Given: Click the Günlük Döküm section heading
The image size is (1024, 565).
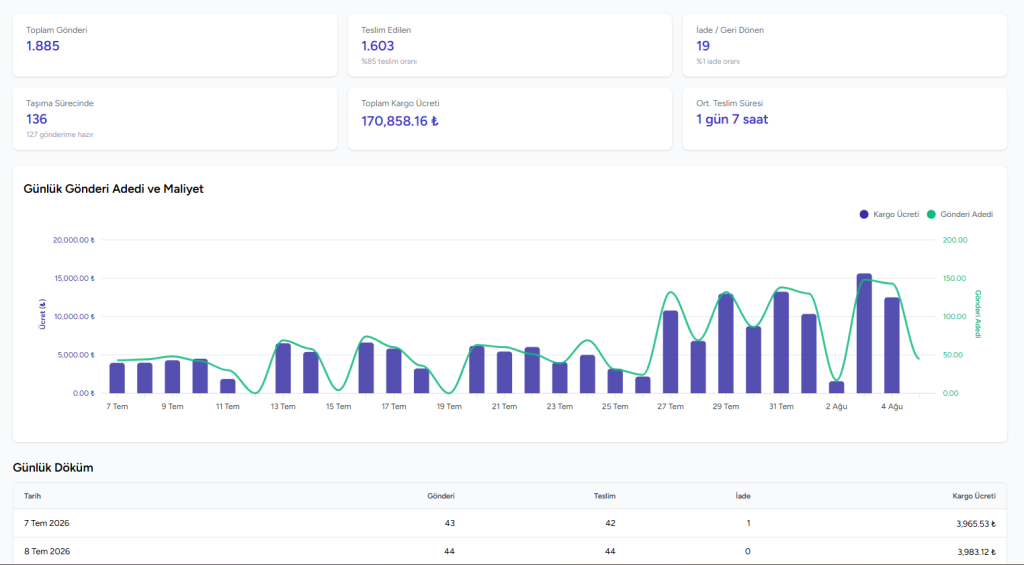Looking at the screenshot, I should coord(53,468).
